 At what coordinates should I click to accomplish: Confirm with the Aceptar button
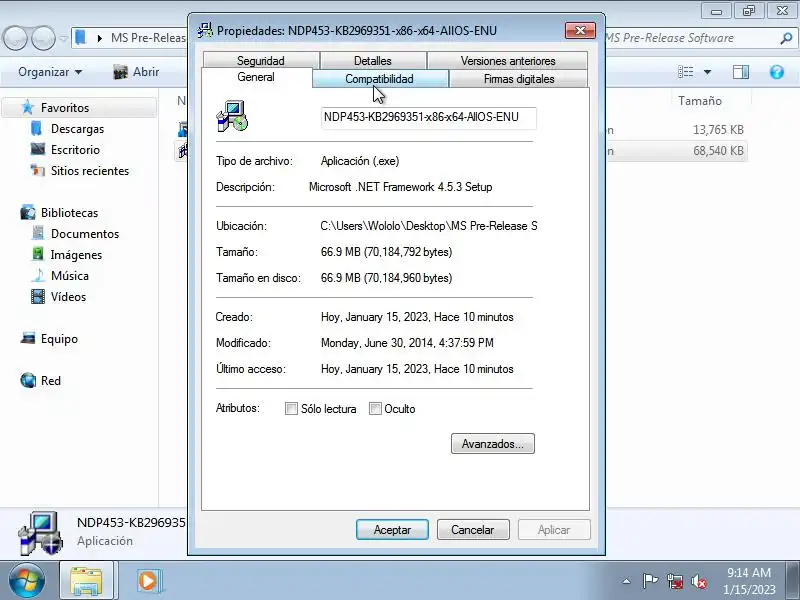pos(392,530)
